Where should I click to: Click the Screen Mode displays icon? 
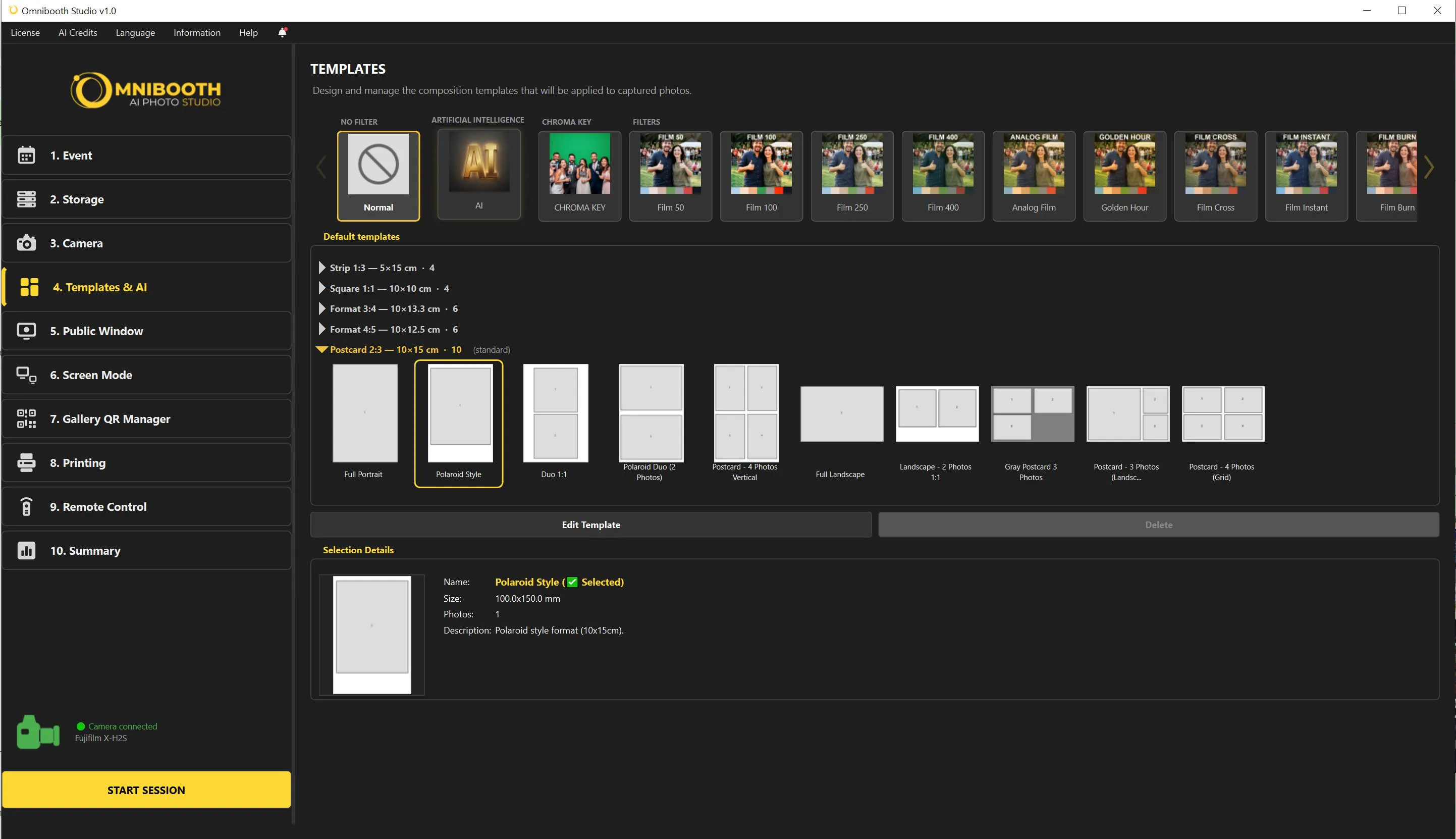tap(26, 375)
